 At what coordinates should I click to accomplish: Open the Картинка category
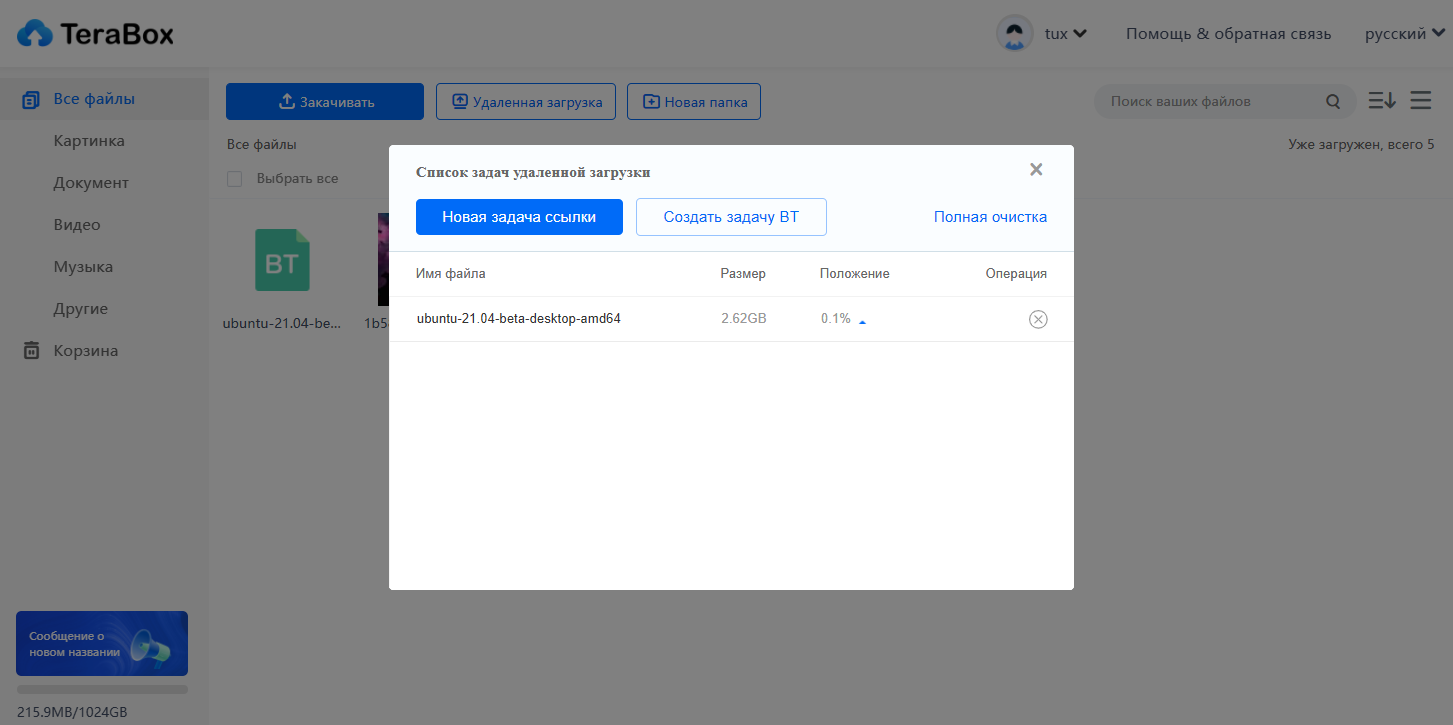click(89, 141)
